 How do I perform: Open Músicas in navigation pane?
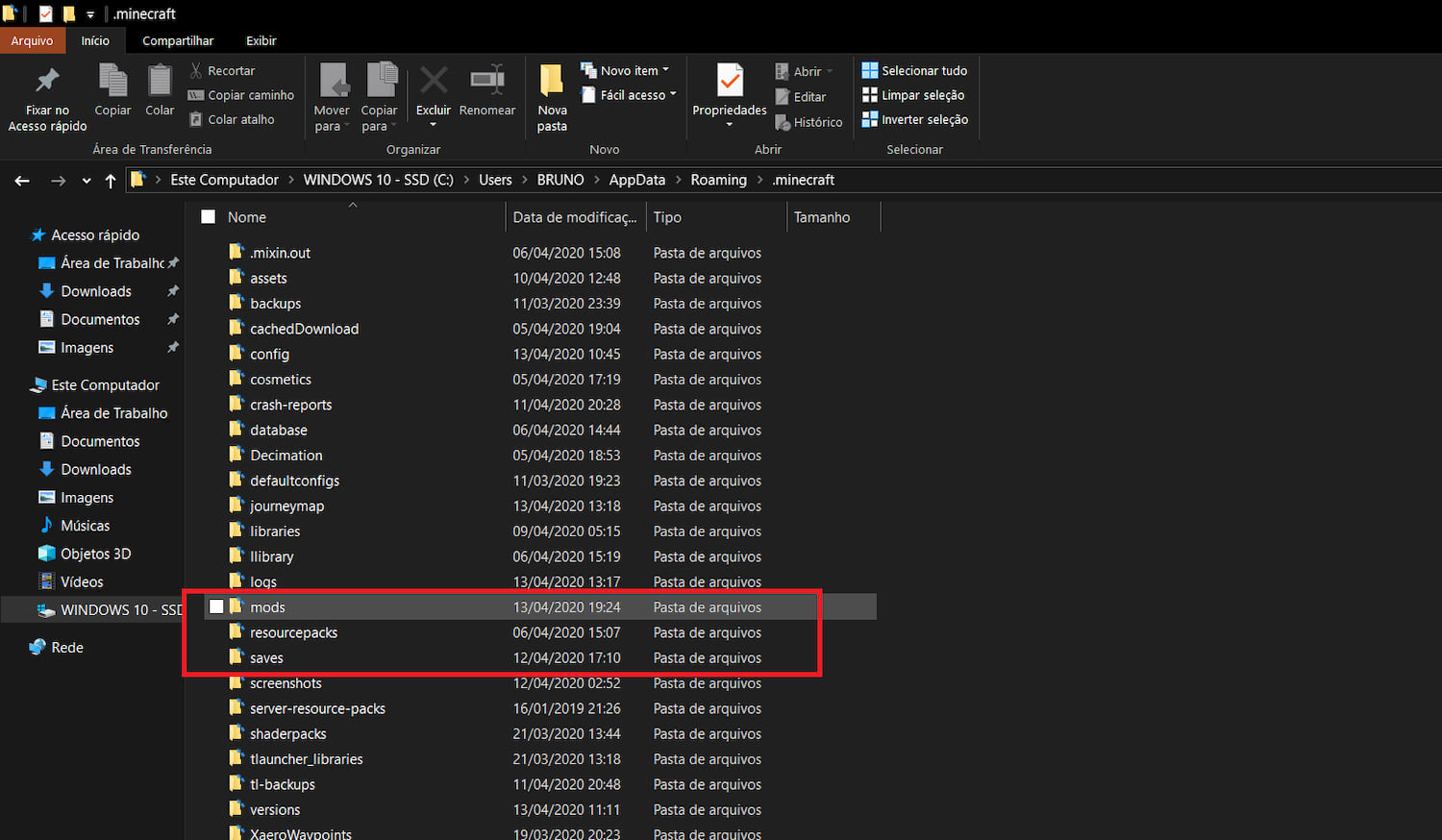coord(74,526)
